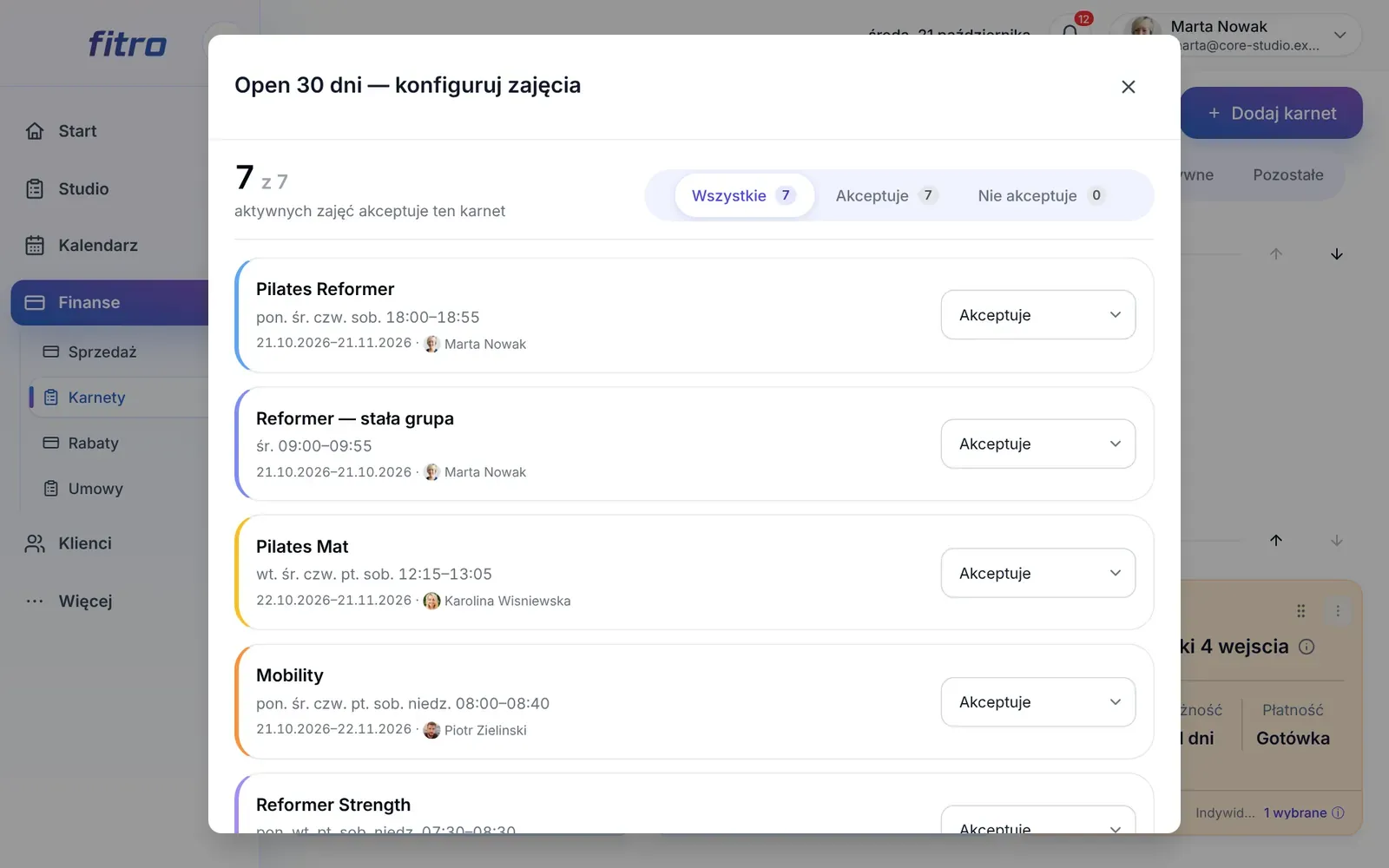Viewport: 1389px width, 868px height.
Task: Click the Mobility class title
Action: [290, 675]
